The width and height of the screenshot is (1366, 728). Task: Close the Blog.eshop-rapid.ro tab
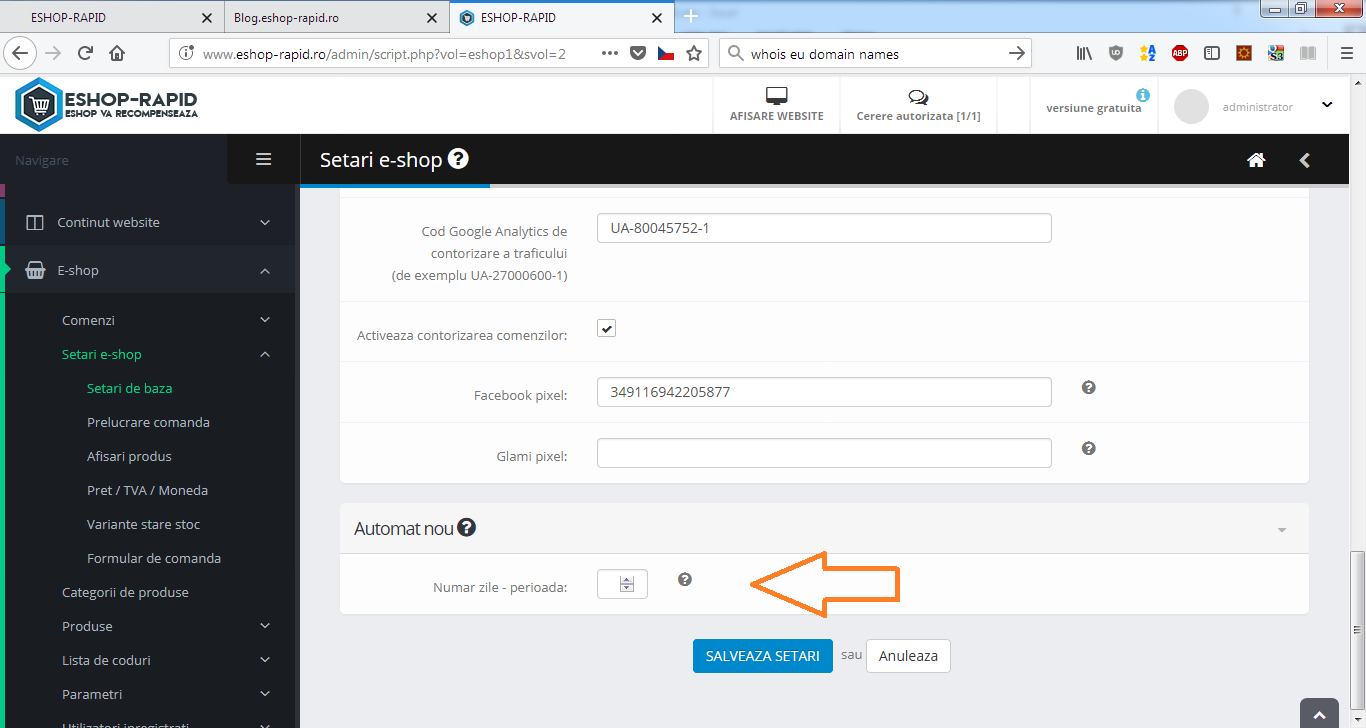(432, 18)
